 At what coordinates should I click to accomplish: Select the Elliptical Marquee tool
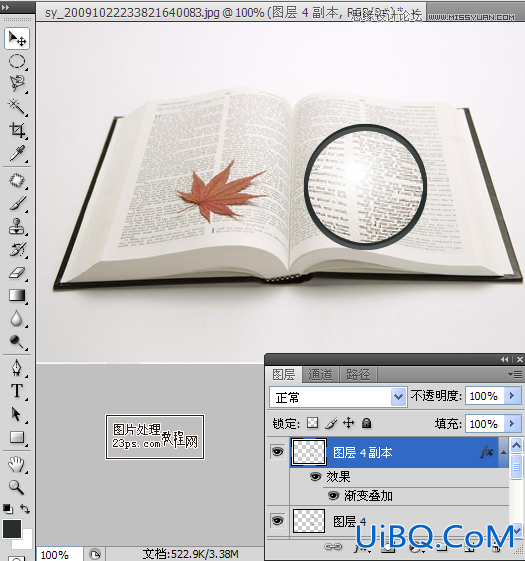tap(17, 61)
